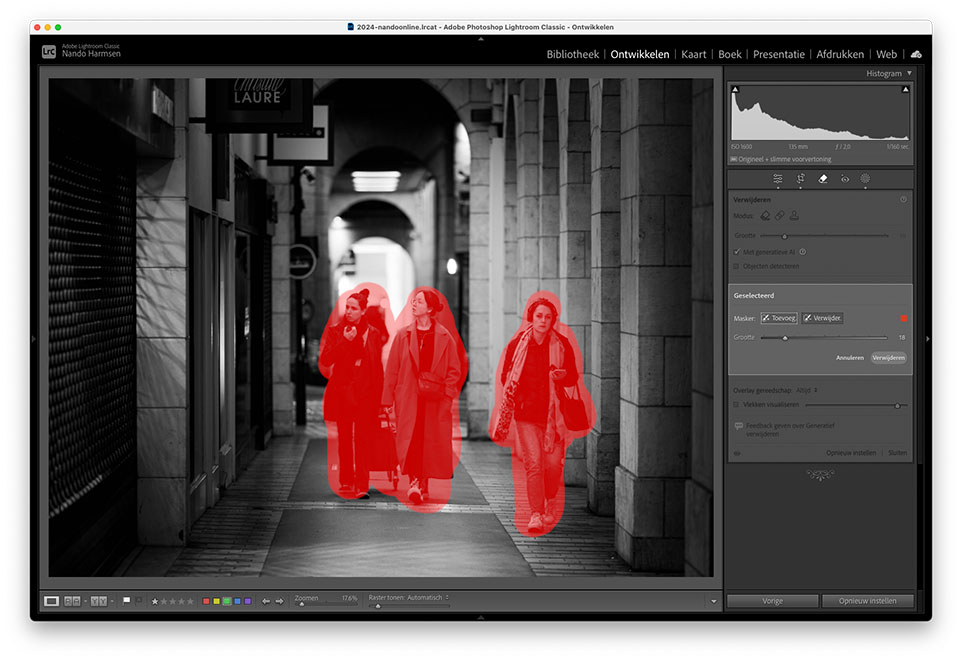Apply the green color label
The width and height of the screenshot is (960, 660).
227,601
